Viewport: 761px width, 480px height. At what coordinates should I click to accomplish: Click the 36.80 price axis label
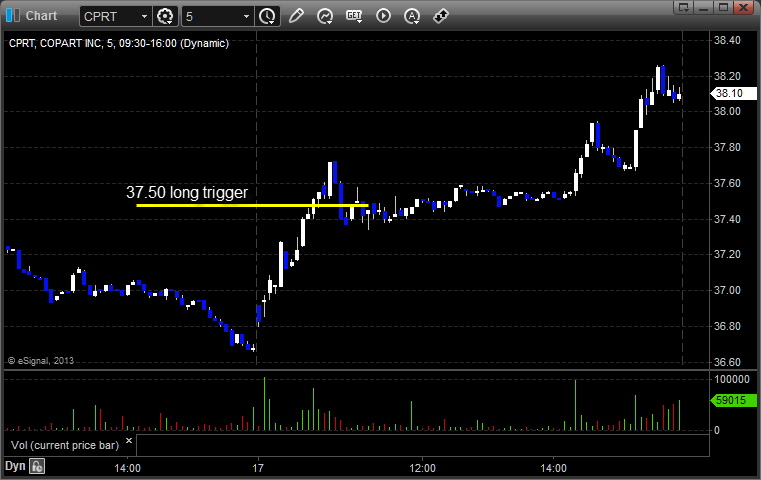[727, 326]
